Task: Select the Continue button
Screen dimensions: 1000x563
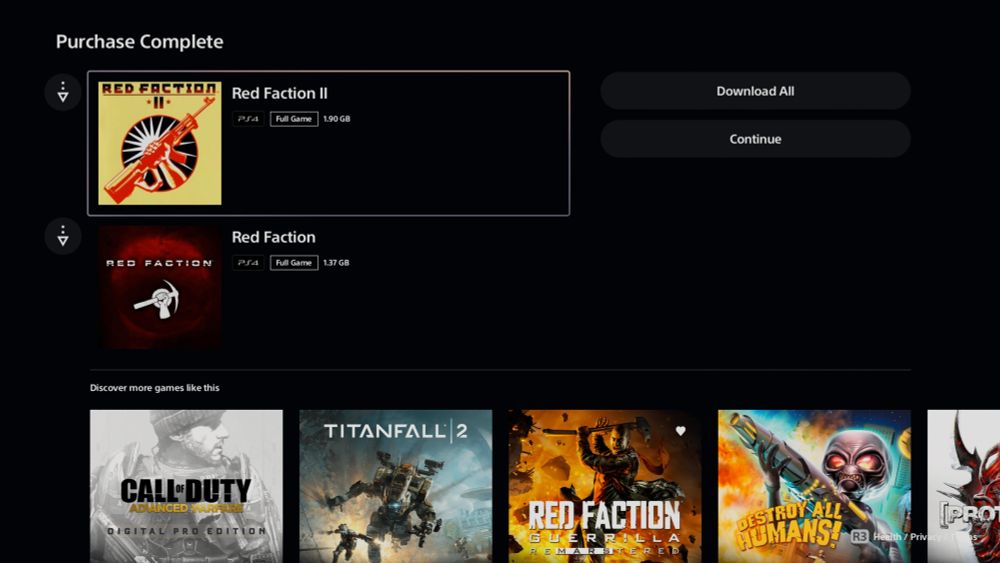Action: [x=755, y=139]
